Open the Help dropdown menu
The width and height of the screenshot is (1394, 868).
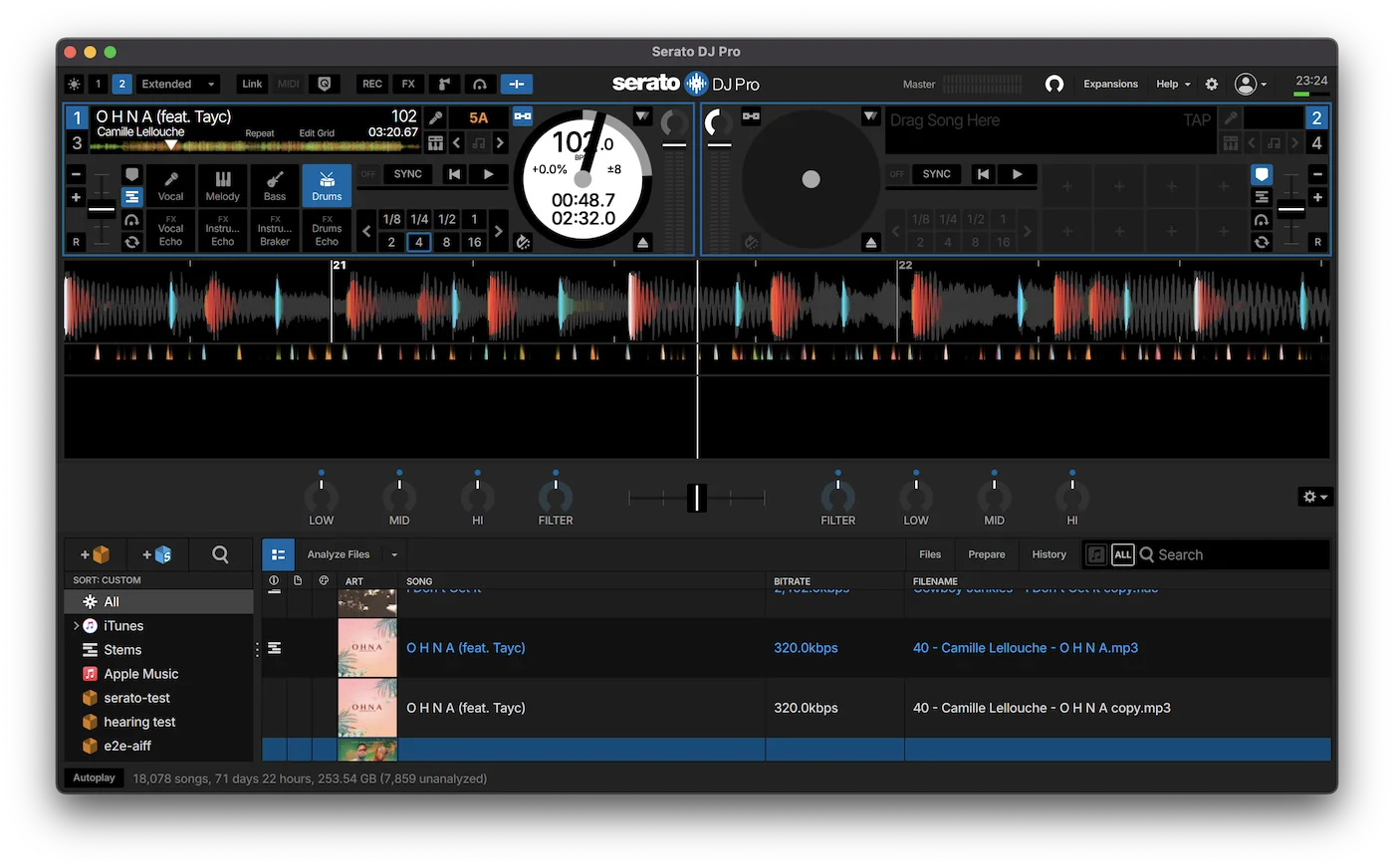click(1173, 85)
